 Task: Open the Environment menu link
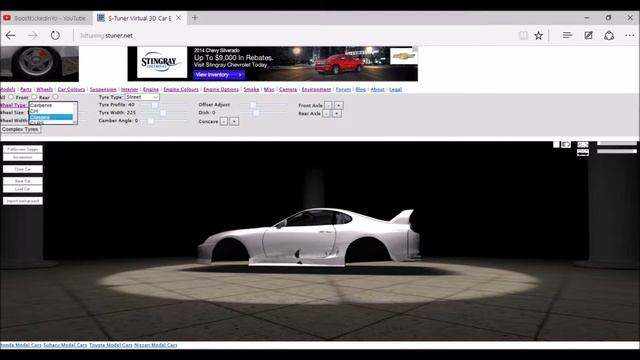point(316,89)
